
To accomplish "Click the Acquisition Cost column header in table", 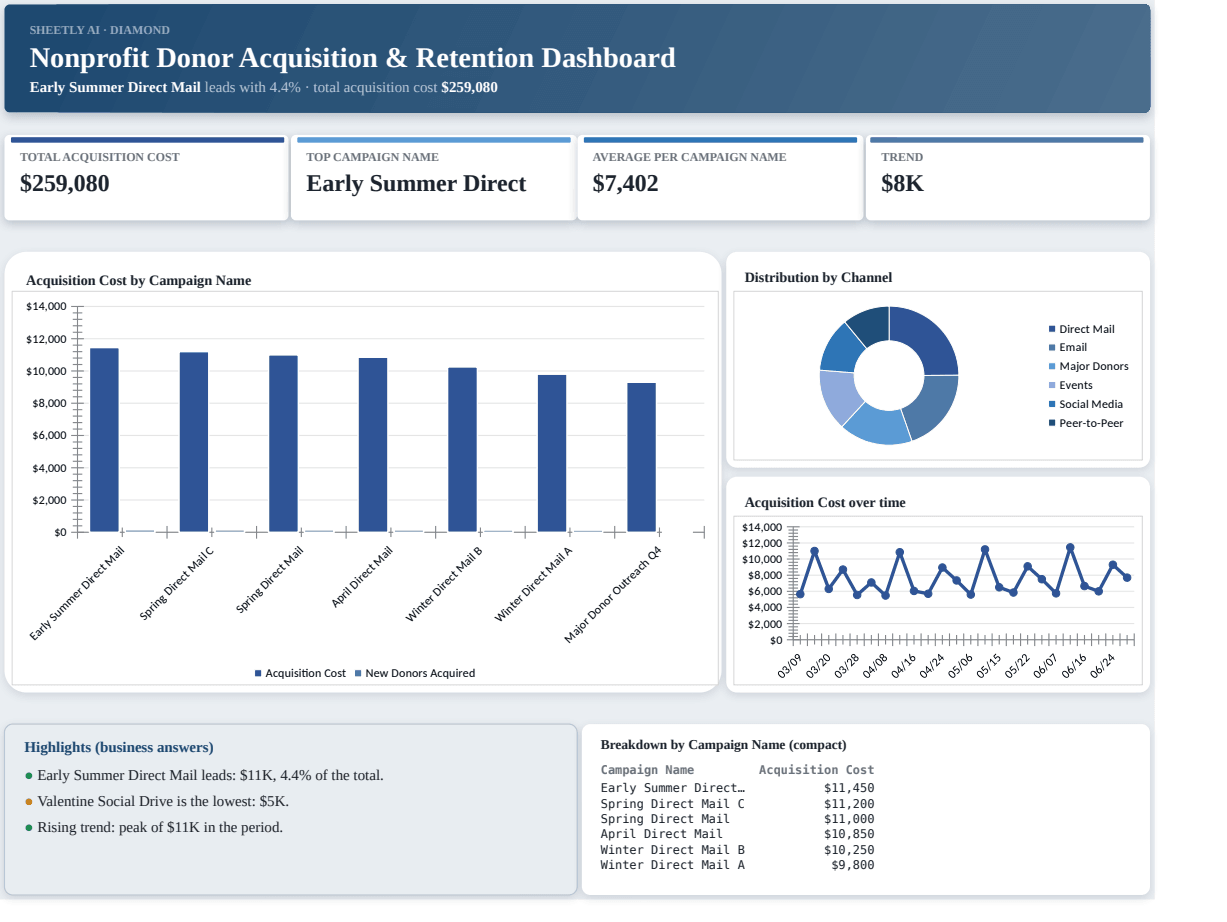I will click(816, 770).
